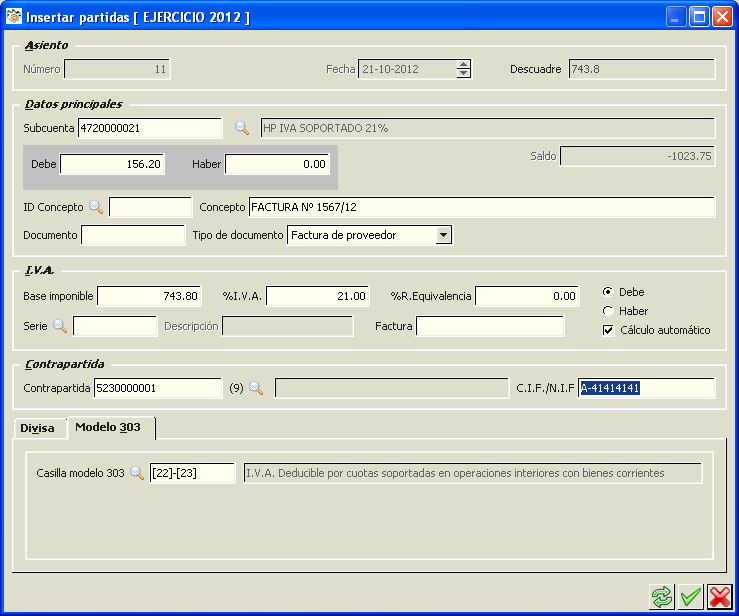This screenshot has height=616, width=739.
Task: Accept entry with green checkmark button
Action: pyautogui.click(x=690, y=597)
